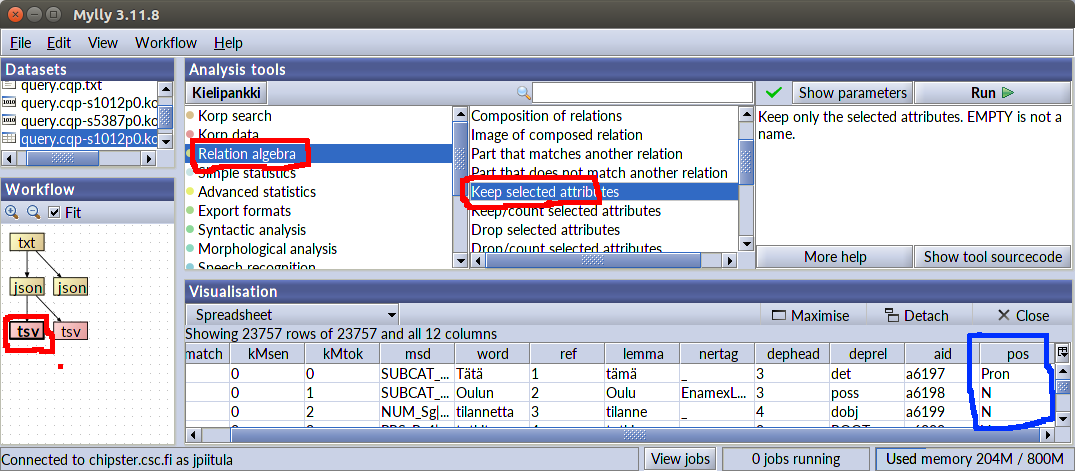This screenshot has height=471, width=1075.
Task: Click the tool search input field
Action: (x=641, y=93)
